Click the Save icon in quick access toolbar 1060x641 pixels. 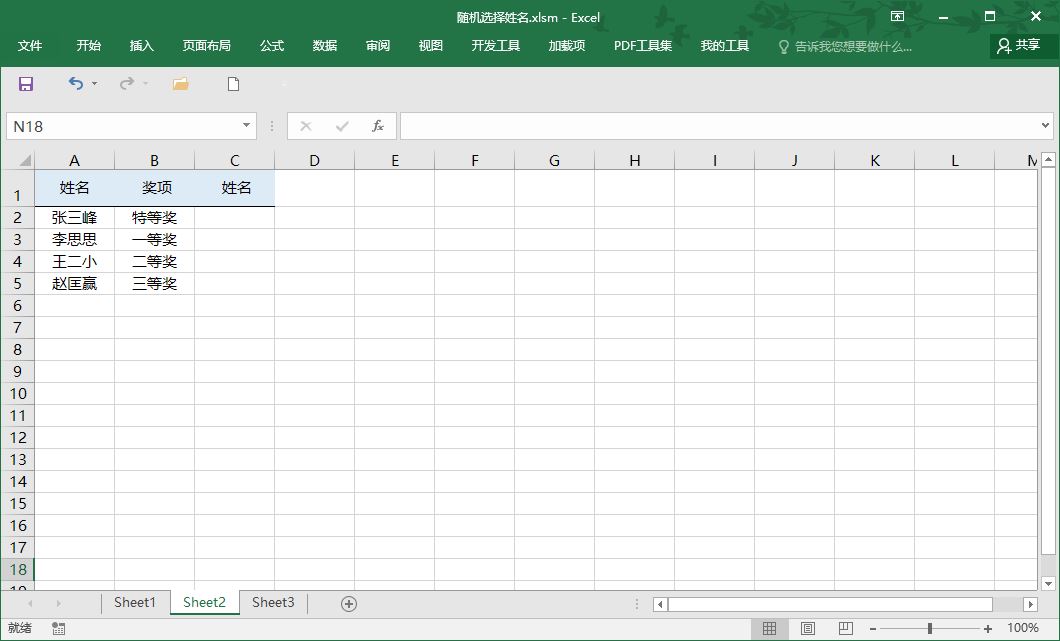coord(26,84)
